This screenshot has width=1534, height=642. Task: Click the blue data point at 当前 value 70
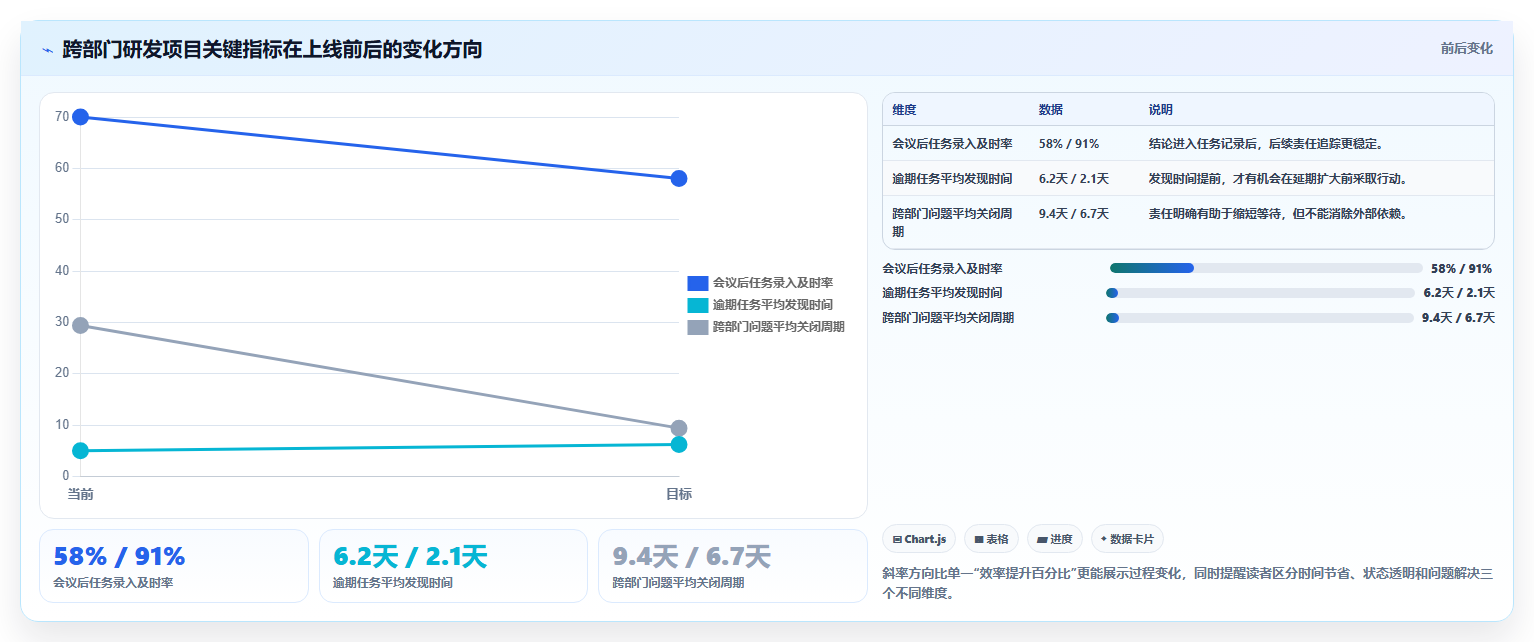[x=81, y=117]
